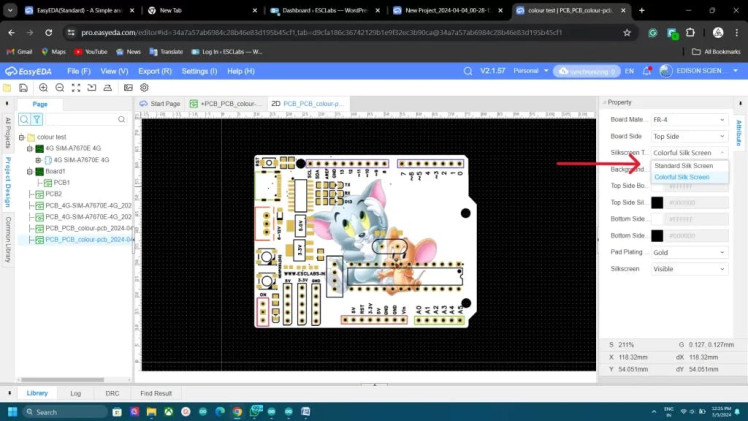This screenshot has width=748, height=421.
Task: Switch to the DRC bottom tab
Action: [112, 393]
